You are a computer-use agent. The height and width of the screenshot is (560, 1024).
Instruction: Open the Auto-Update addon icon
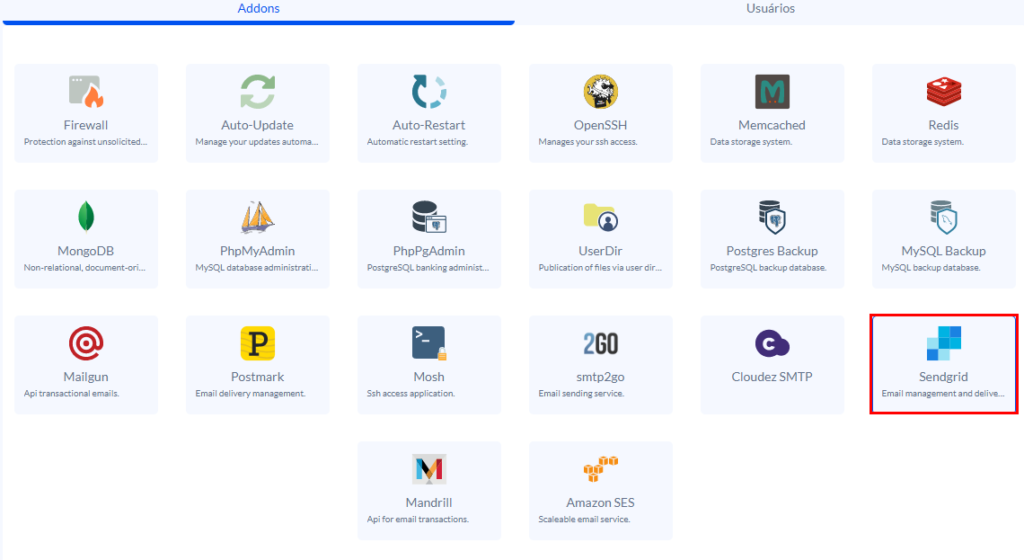point(257,92)
